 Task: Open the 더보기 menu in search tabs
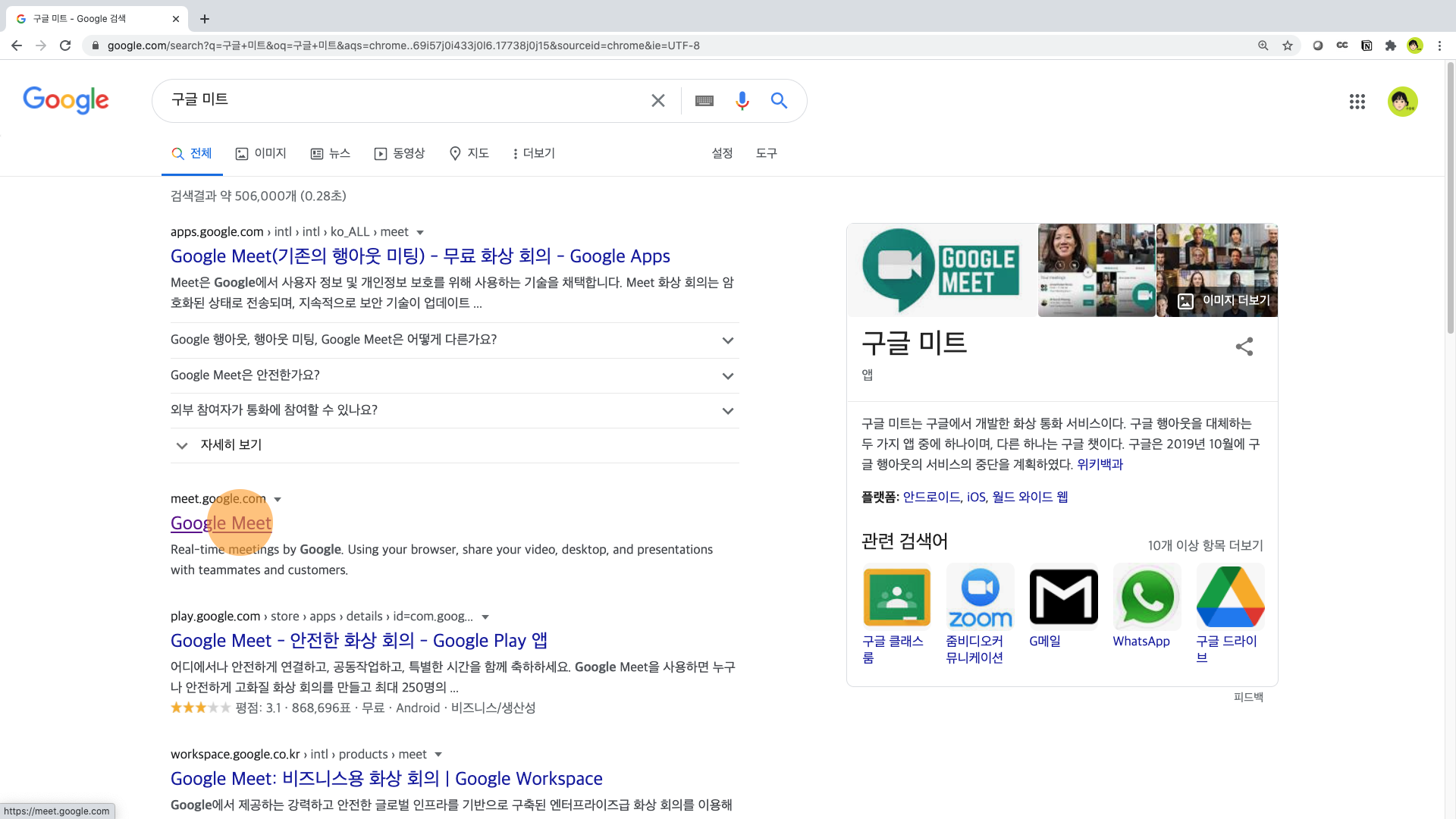534,153
